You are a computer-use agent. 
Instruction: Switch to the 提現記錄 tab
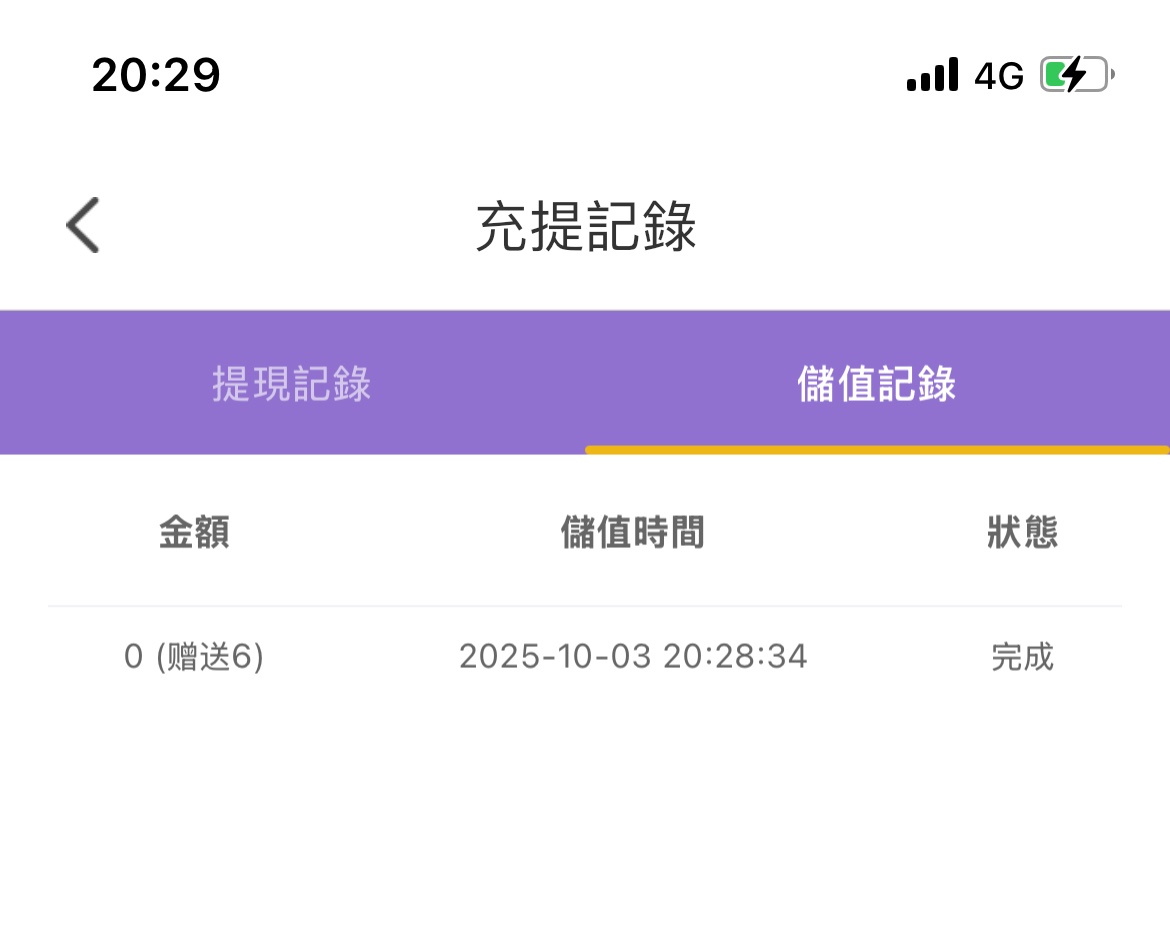tap(291, 385)
